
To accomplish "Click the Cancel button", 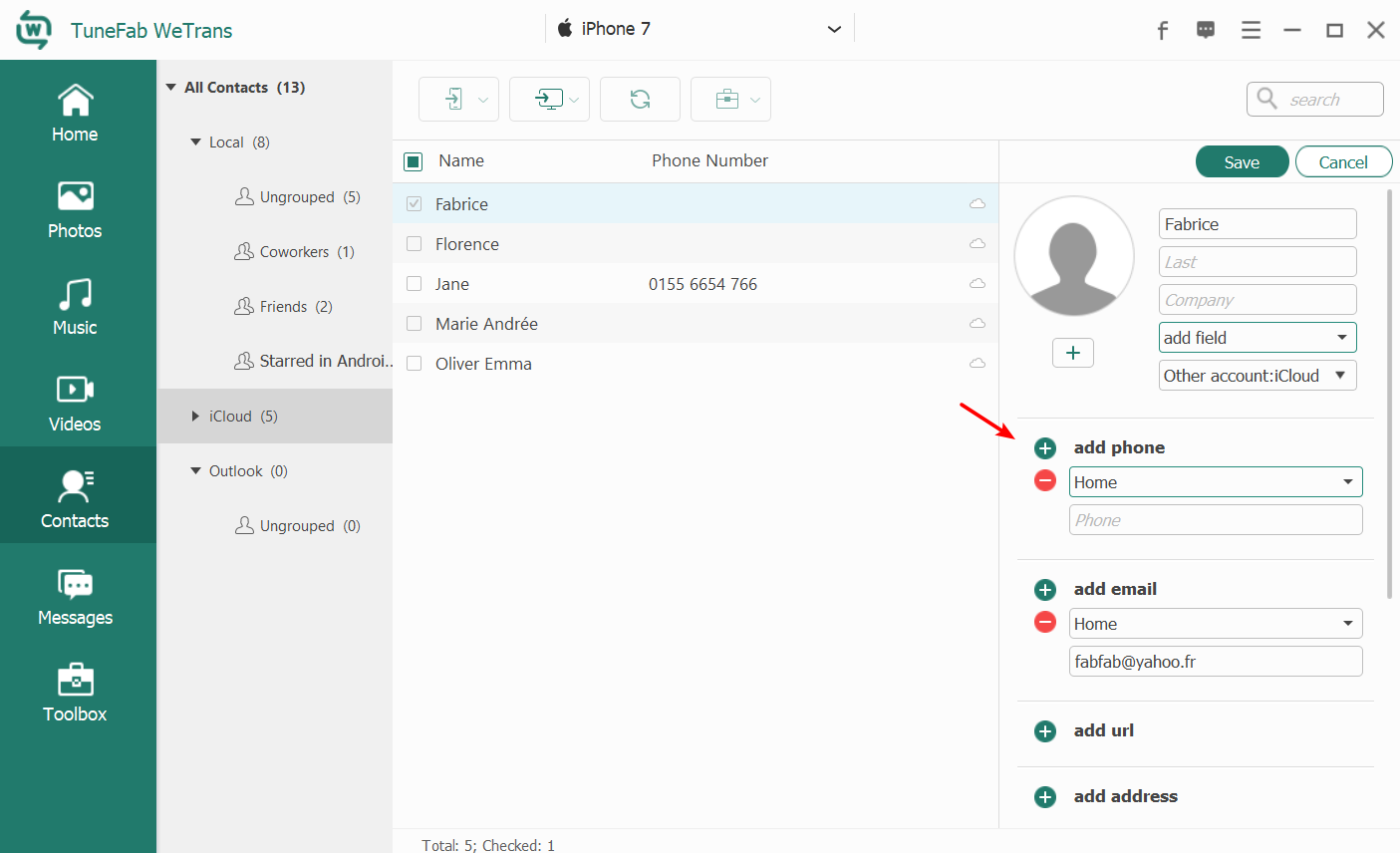I will click(1343, 162).
